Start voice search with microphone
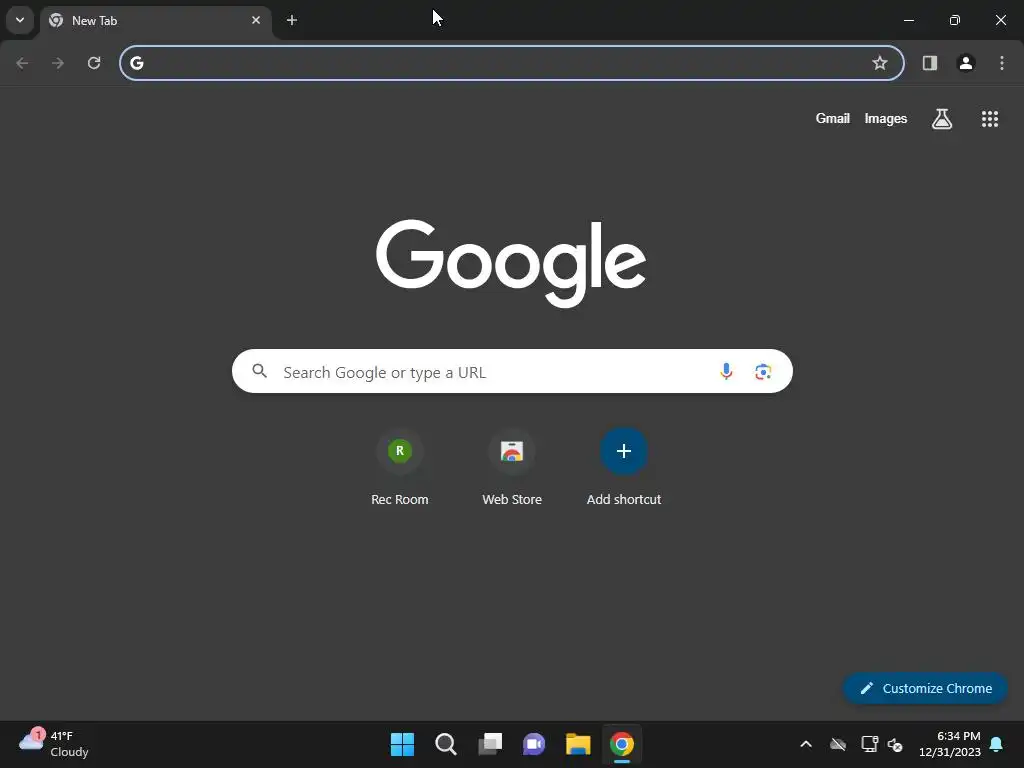 (726, 372)
